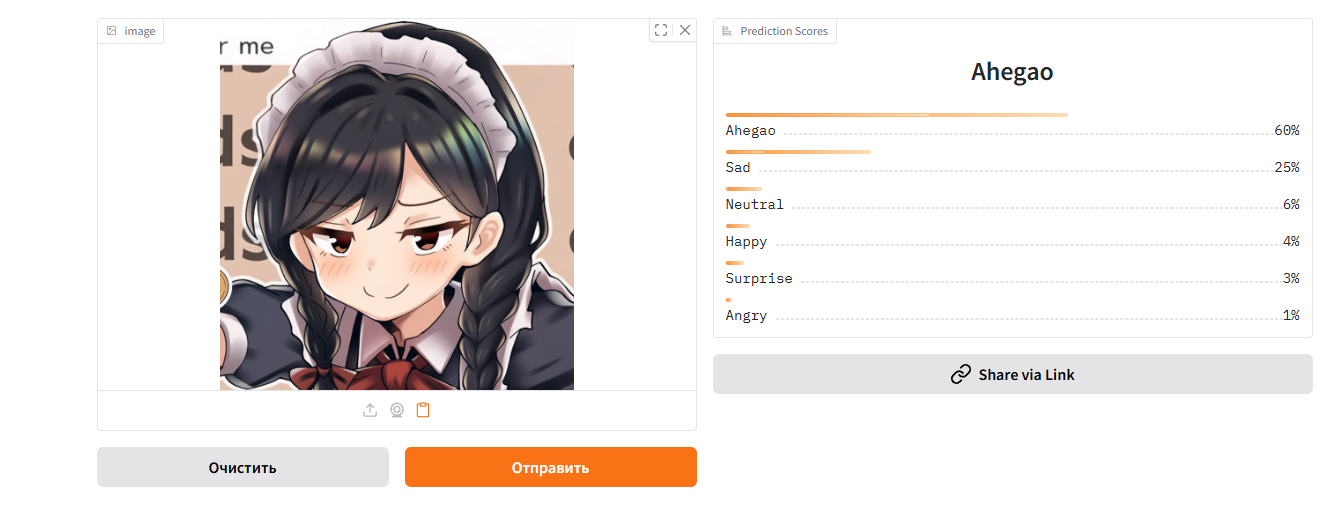The height and width of the screenshot is (521, 1331).
Task: Select the Happy prediction row label
Action: coord(747,241)
